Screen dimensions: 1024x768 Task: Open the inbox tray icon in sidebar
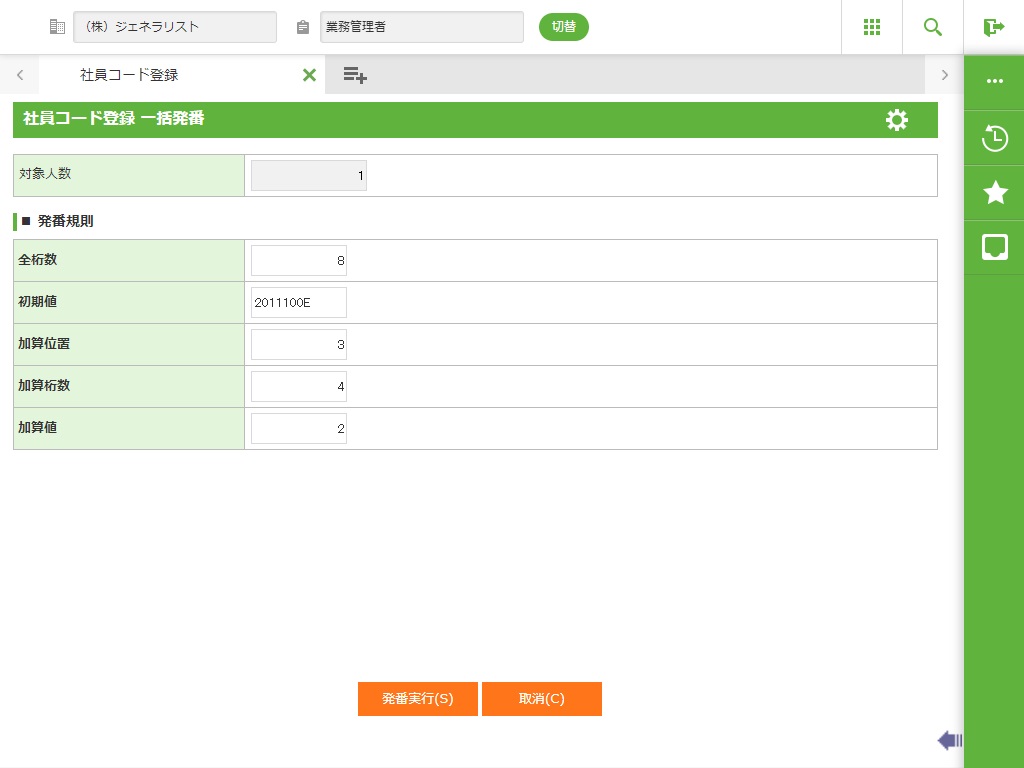(995, 248)
